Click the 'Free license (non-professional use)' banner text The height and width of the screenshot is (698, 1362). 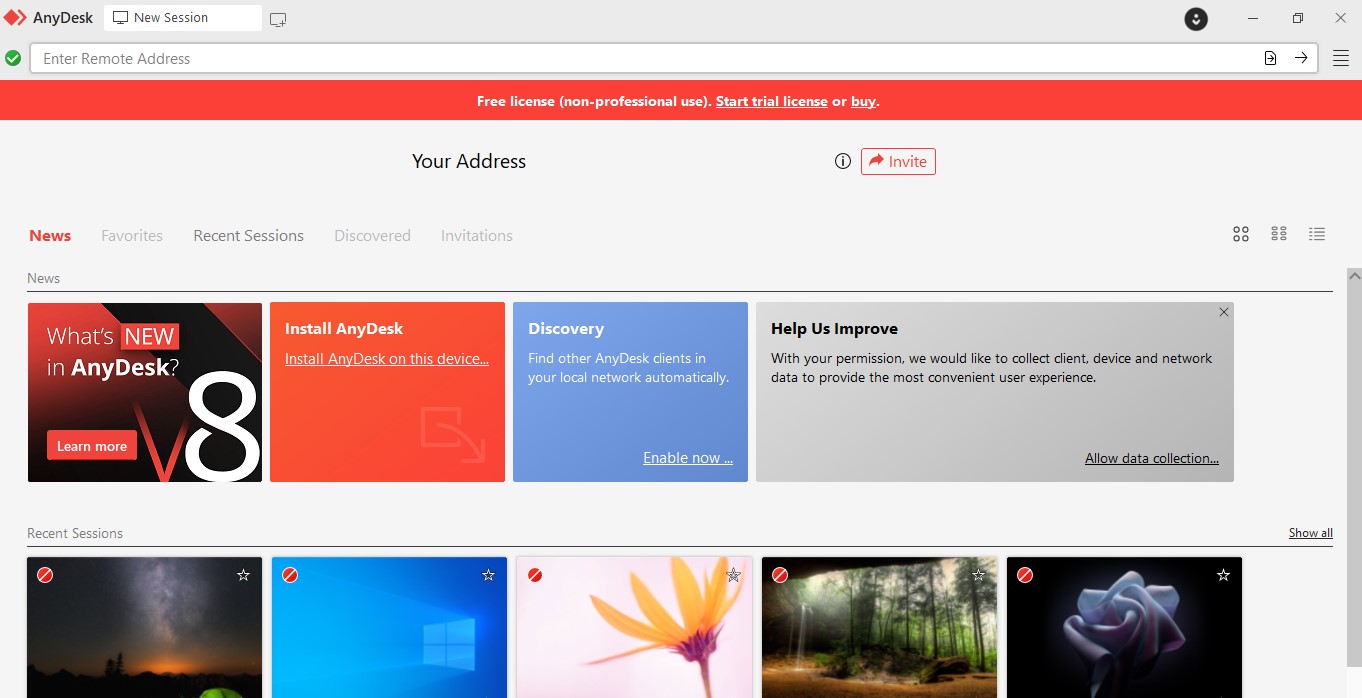point(594,101)
